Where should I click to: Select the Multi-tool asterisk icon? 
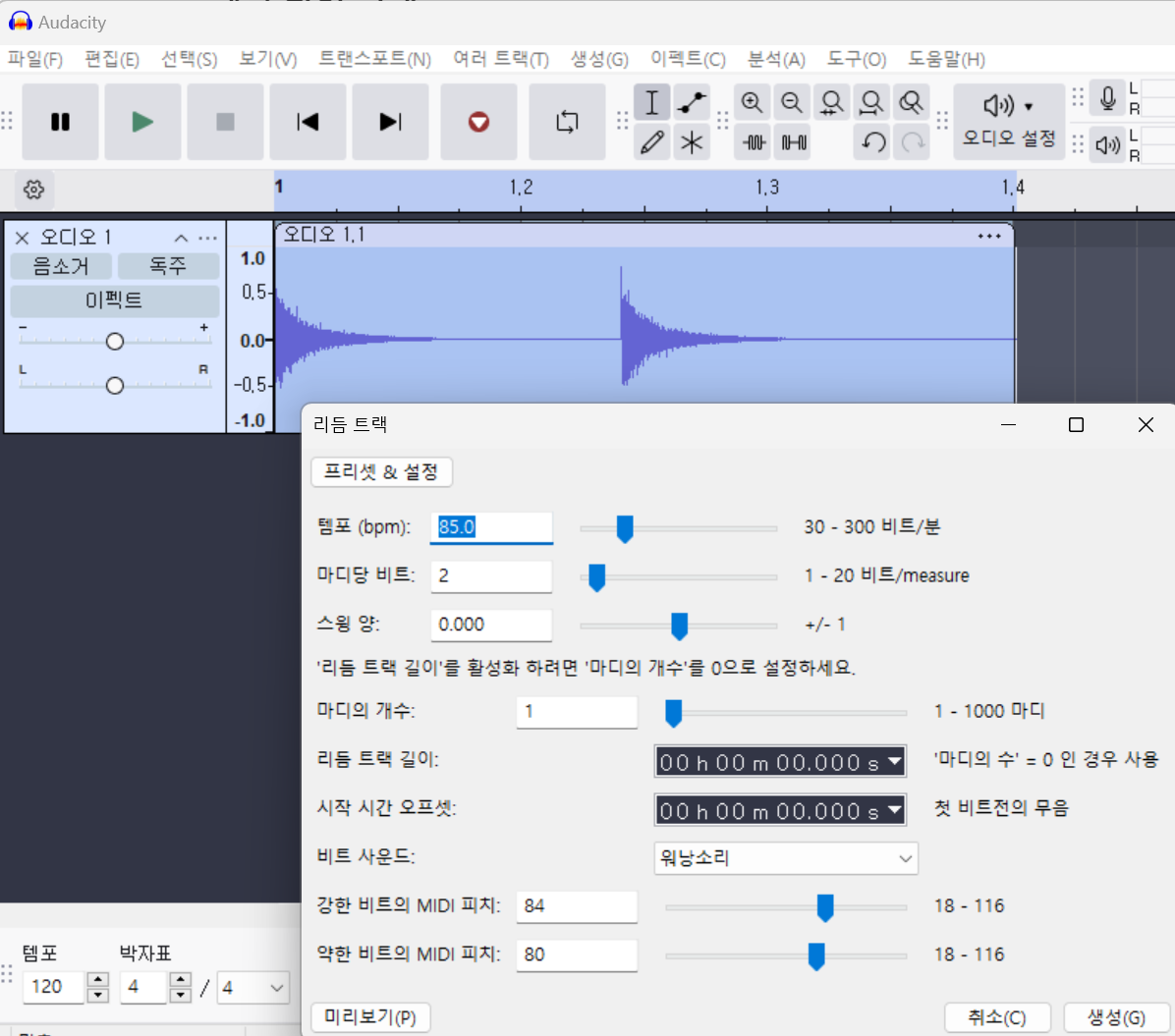click(x=691, y=141)
